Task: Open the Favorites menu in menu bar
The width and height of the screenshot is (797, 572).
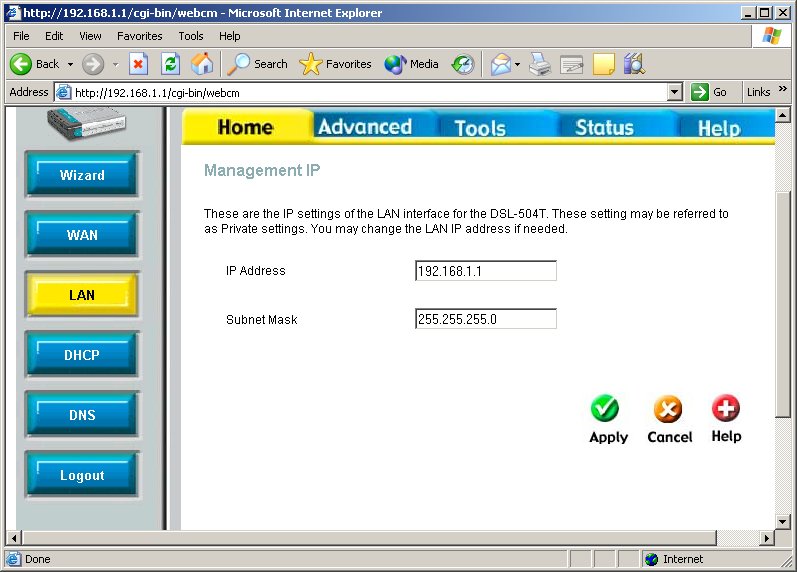Action: click(140, 36)
